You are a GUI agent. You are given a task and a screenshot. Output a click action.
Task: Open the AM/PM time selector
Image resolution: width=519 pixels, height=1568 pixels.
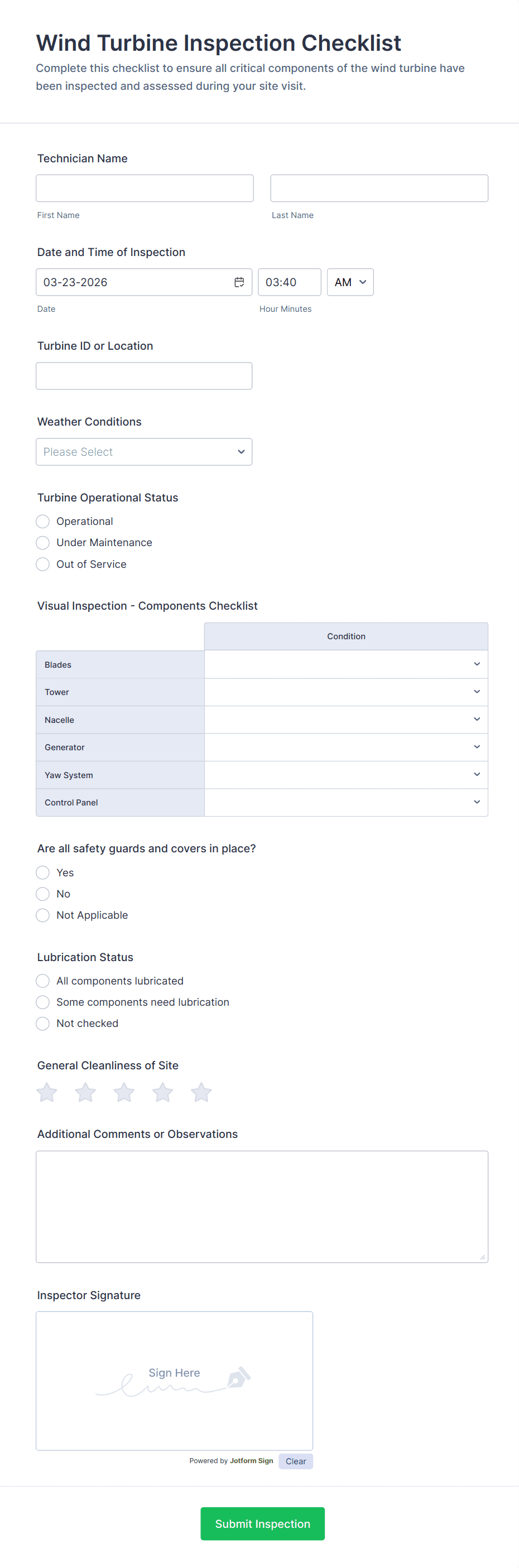click(x=350, y=282)
